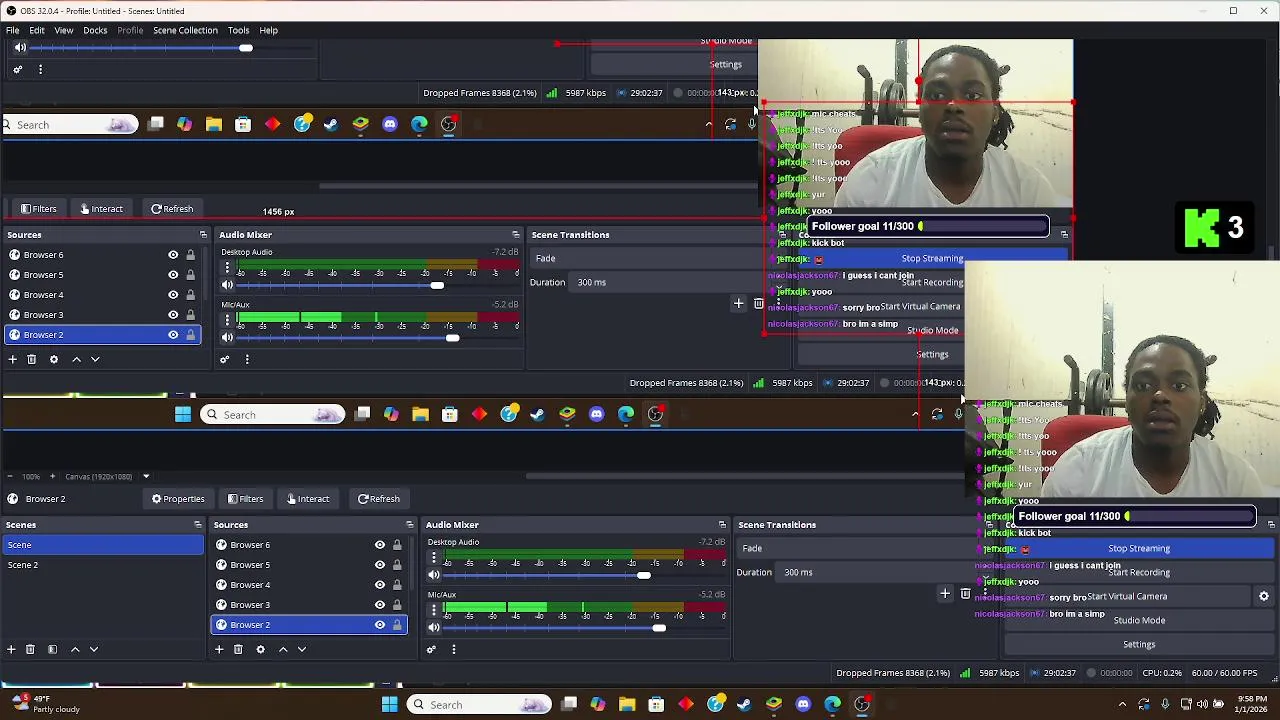Viewport: 1280px width, 720px height.
Task: Open the File menu
Action: pyautogui.click(x=13, y=30)
